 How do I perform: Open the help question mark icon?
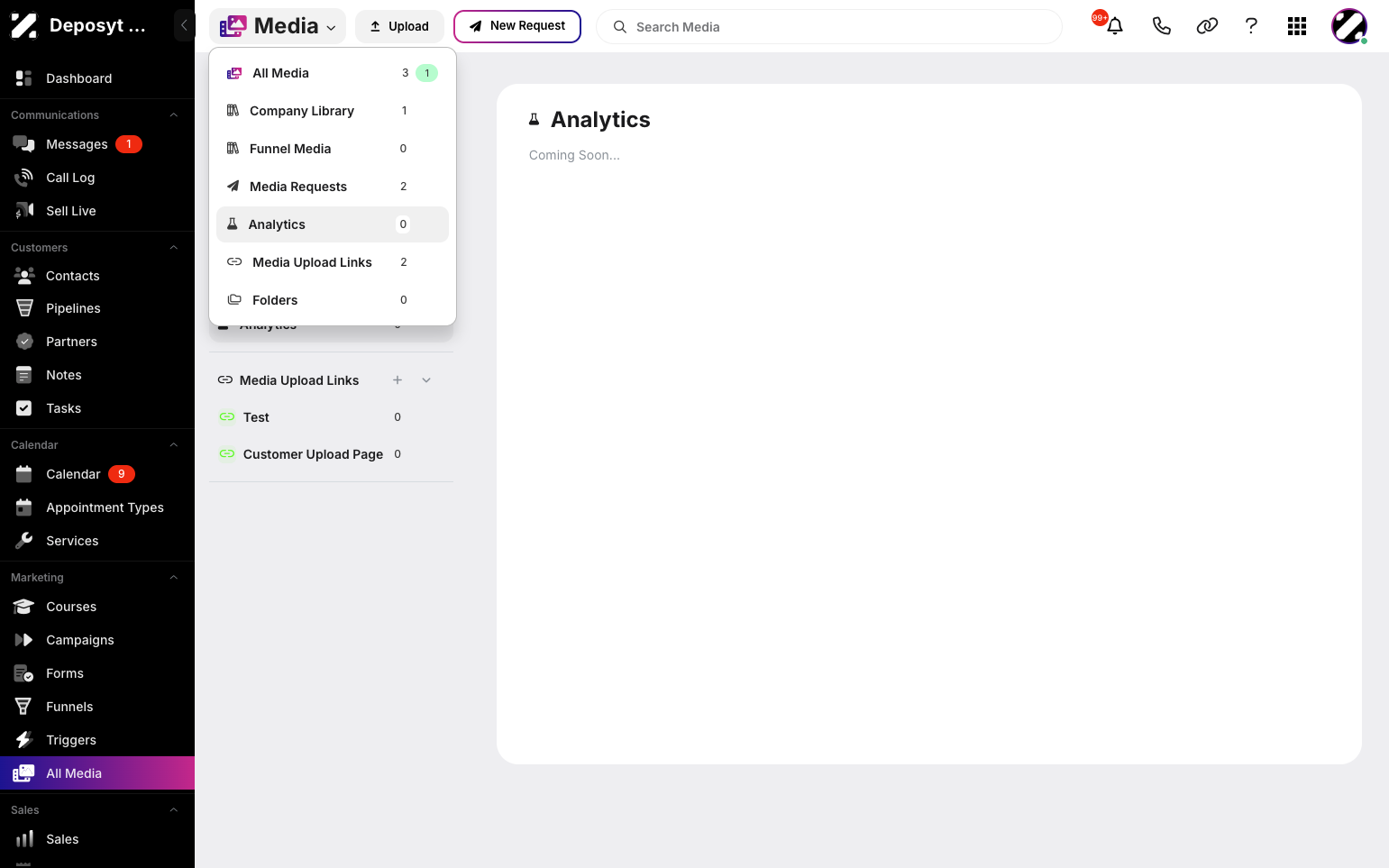1251,26
